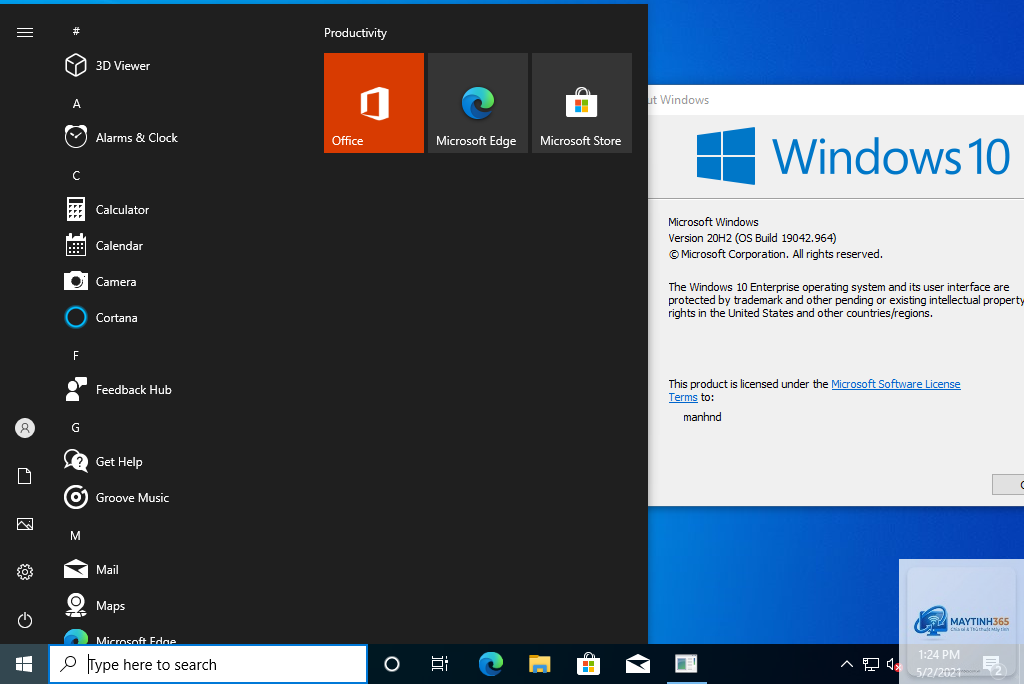Click the 'C' letter group header
This screenshot has width=1024, height=684.
click(76, 175)
